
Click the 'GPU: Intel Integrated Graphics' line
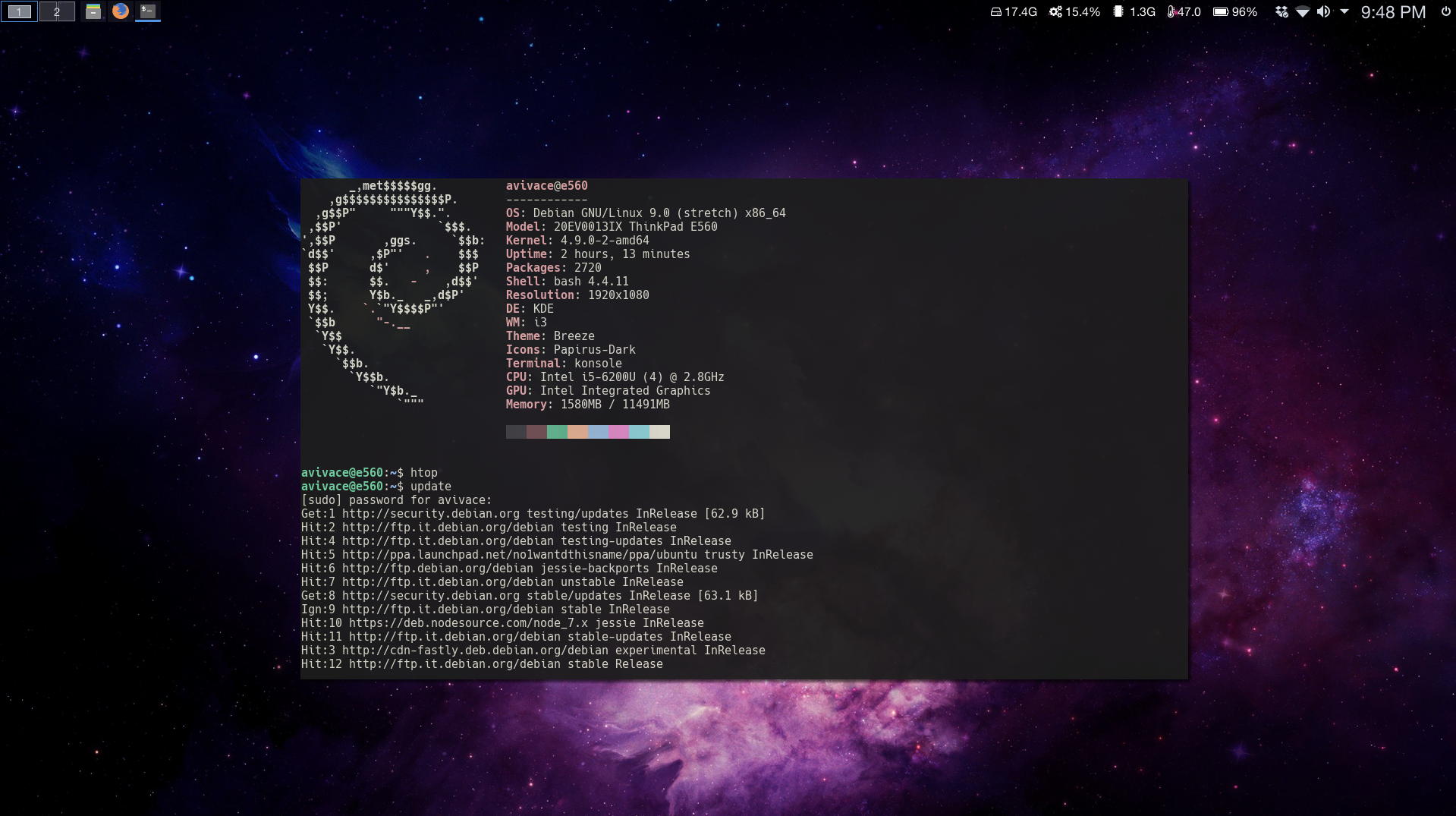[x=609, y=391]
